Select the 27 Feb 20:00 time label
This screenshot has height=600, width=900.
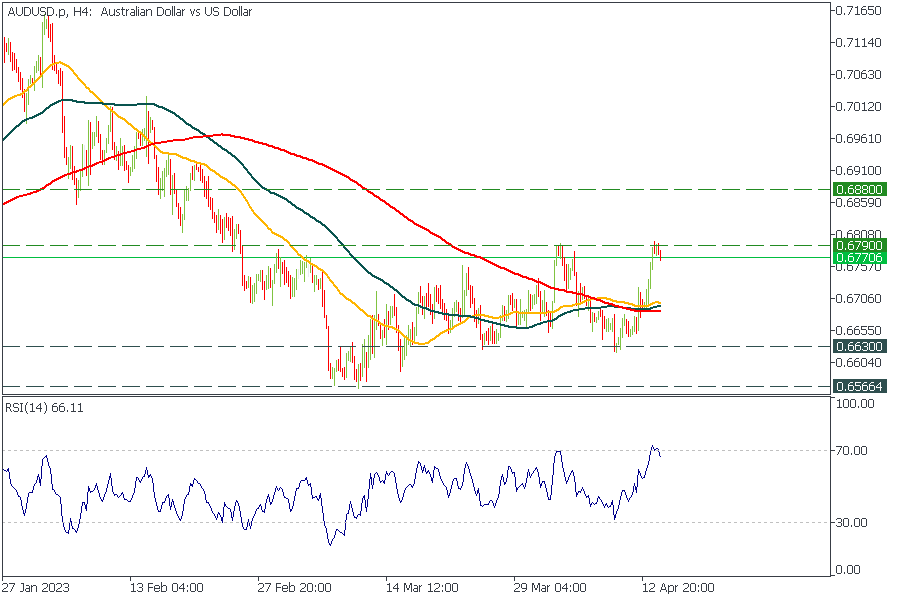(x=295, y=587)
